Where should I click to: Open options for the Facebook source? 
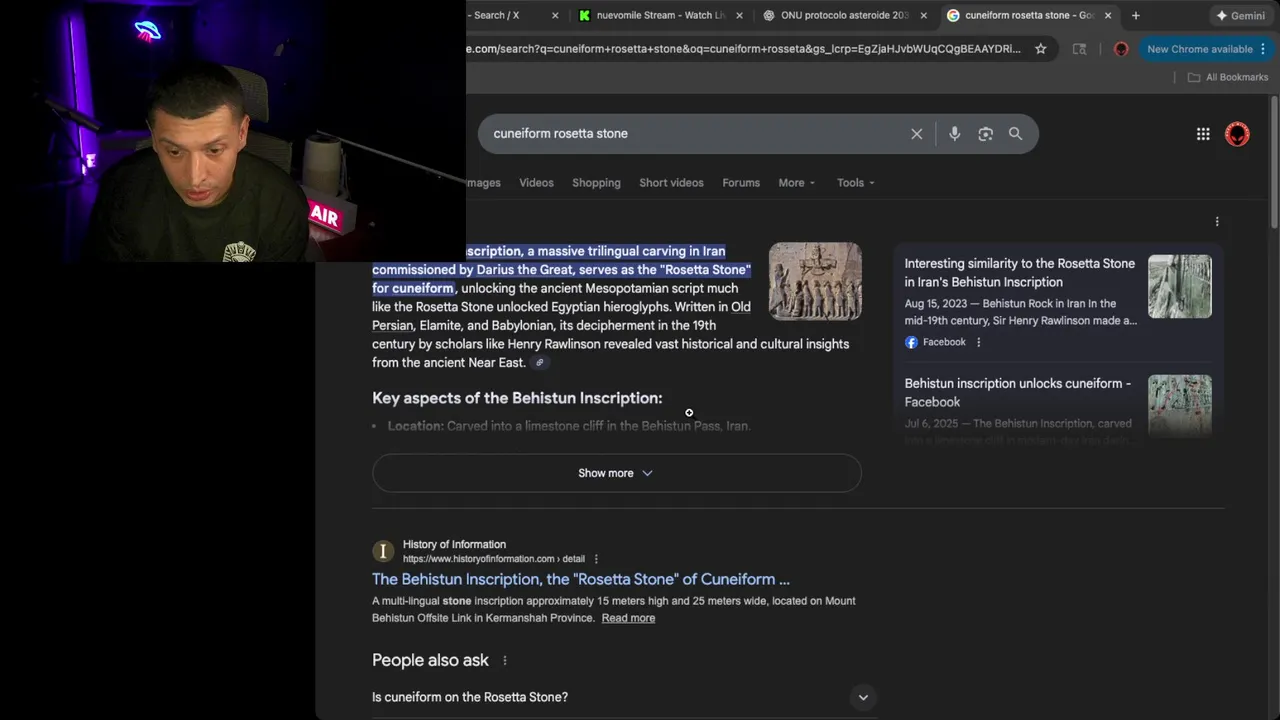click(978, 342)
